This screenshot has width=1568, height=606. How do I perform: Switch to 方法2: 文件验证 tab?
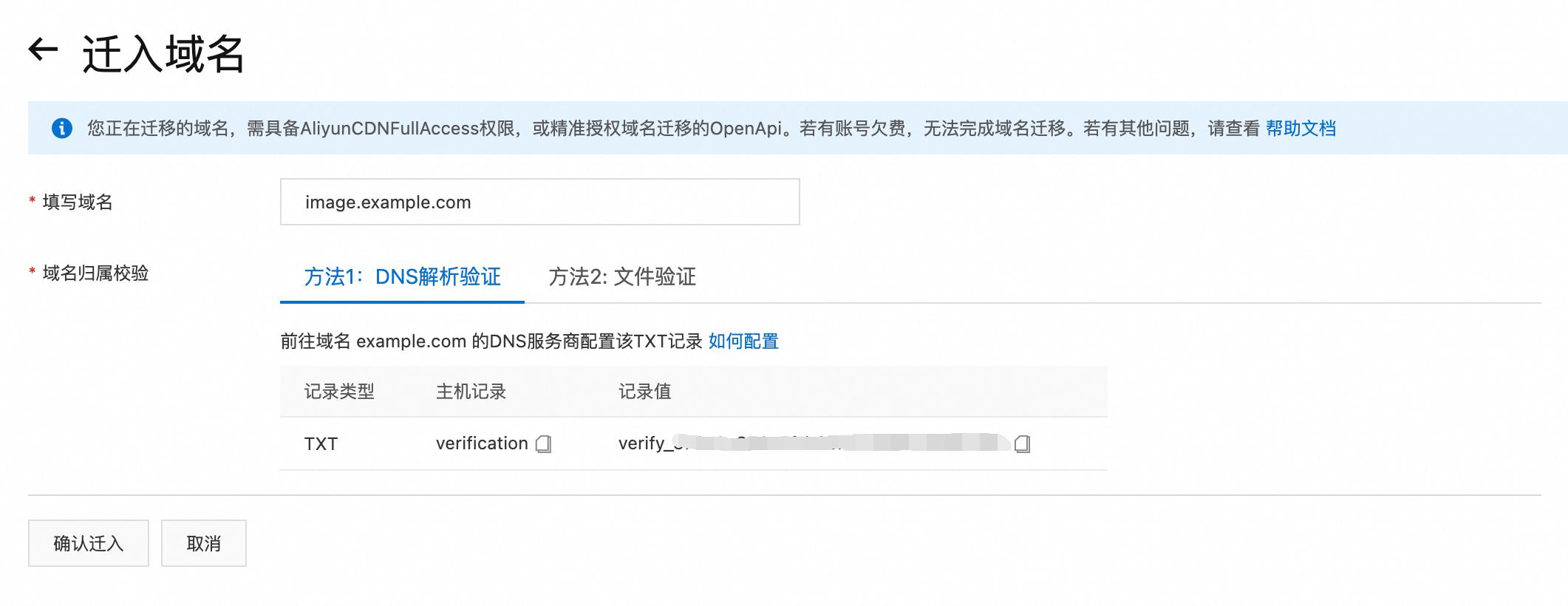tap(624, 279)
